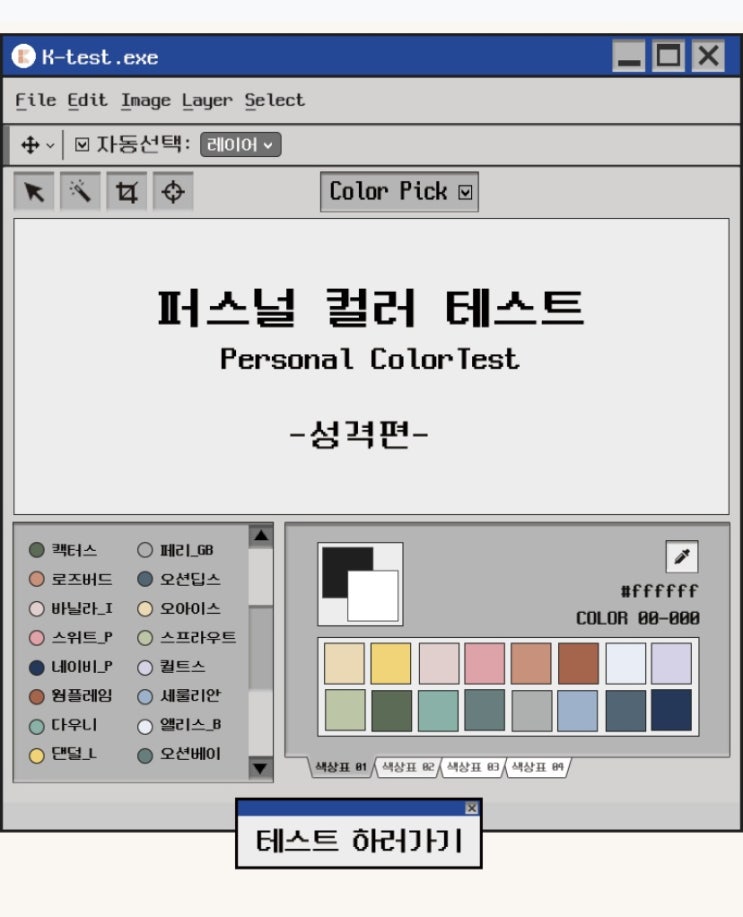
Task: Click the foreground/background color box
Action: tap(360, 584)
